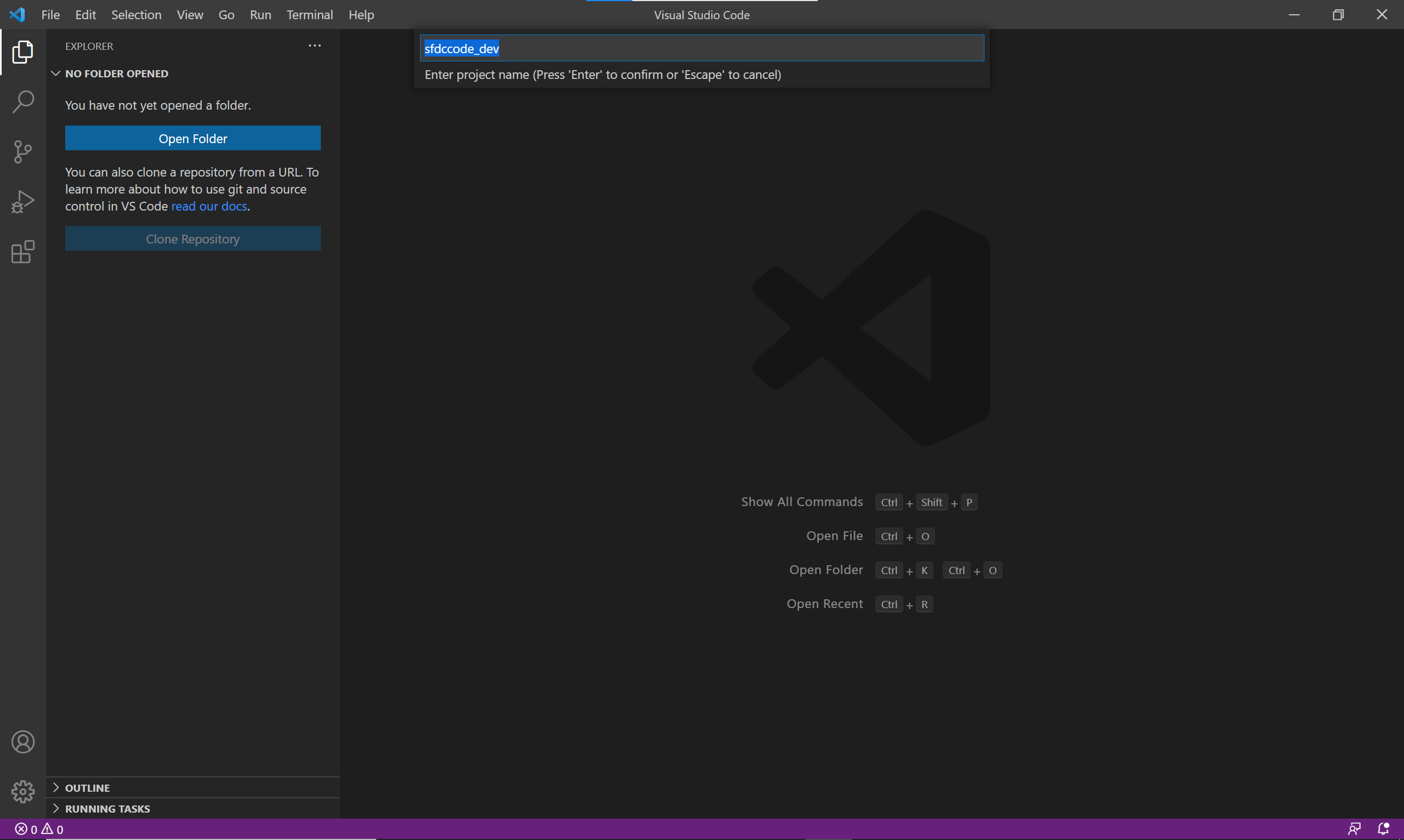Click the Open Folder button
This screenshot has height=840, width=1404.
pyautogui.click(x=193, y=139)
